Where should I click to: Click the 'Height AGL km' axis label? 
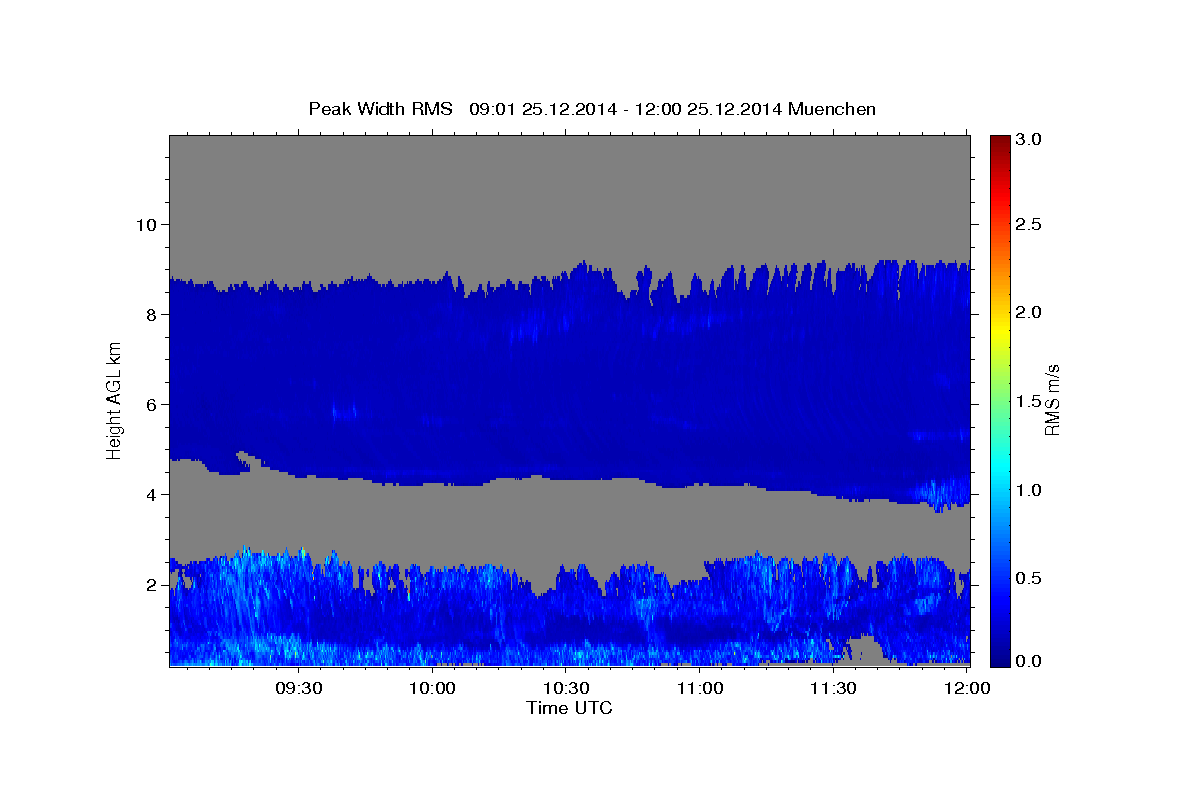pos(114,400)
